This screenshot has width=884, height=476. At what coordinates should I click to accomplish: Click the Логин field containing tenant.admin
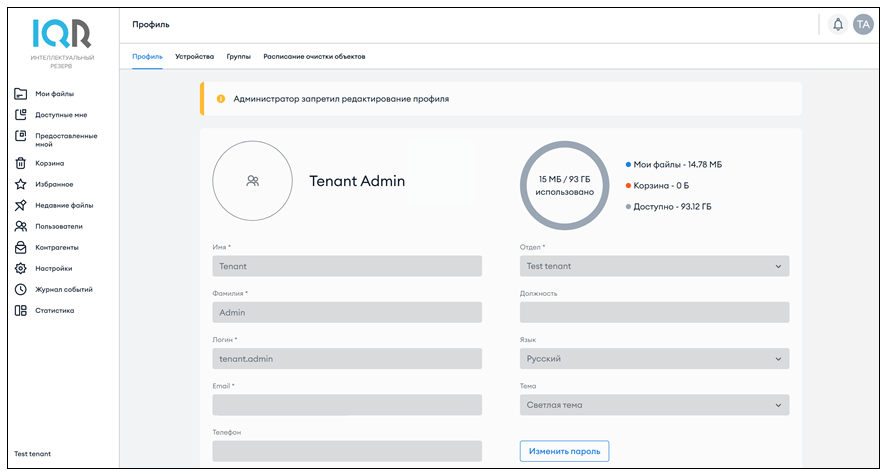click(x=347, y=359)
